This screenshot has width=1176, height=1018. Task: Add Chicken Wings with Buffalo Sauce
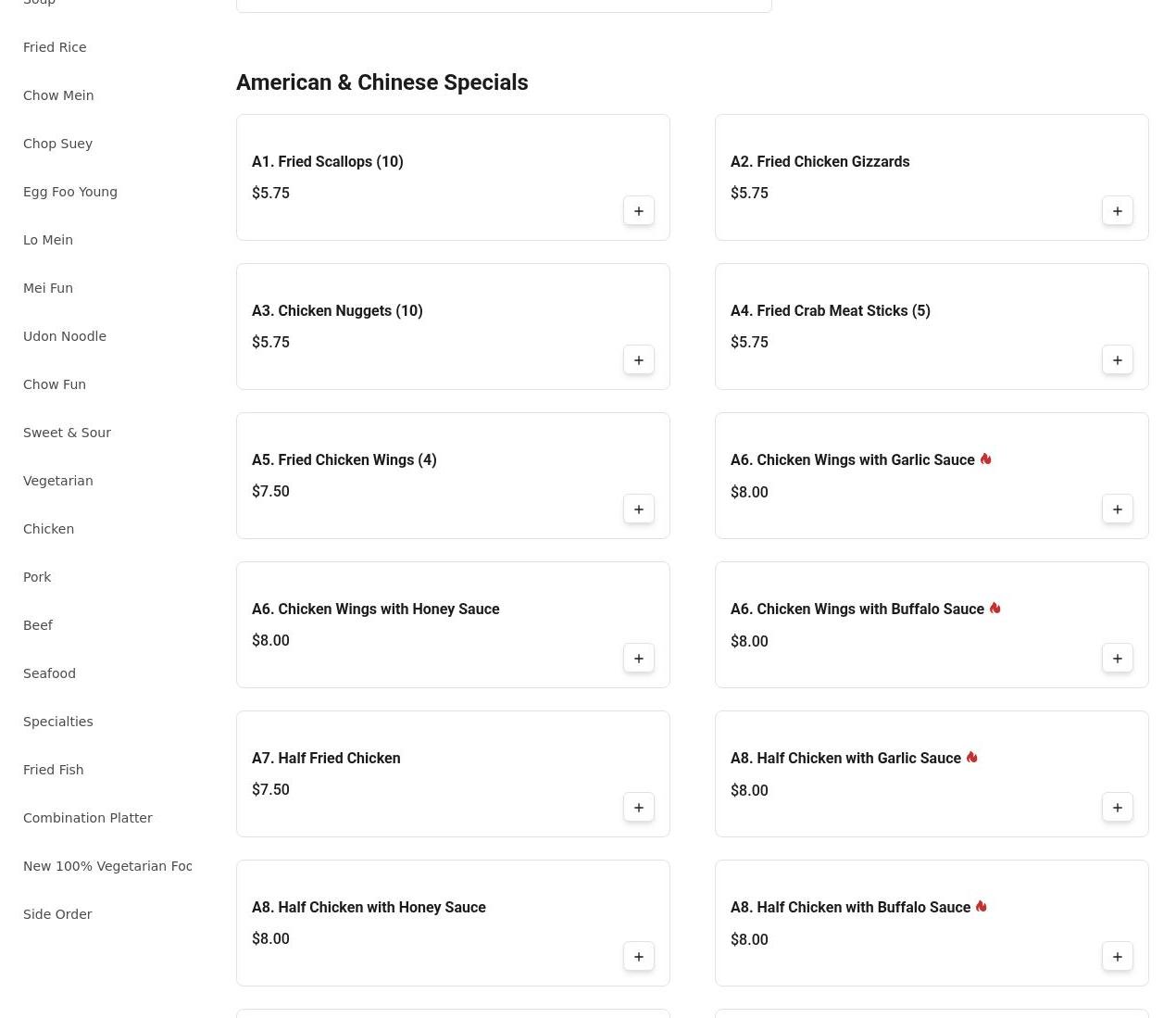coord(1117,659)
